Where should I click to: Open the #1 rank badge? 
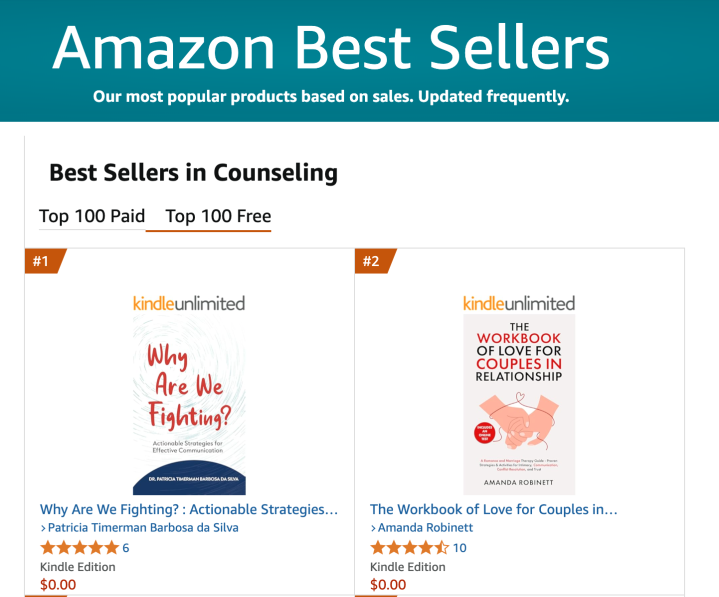pos(42,262)
